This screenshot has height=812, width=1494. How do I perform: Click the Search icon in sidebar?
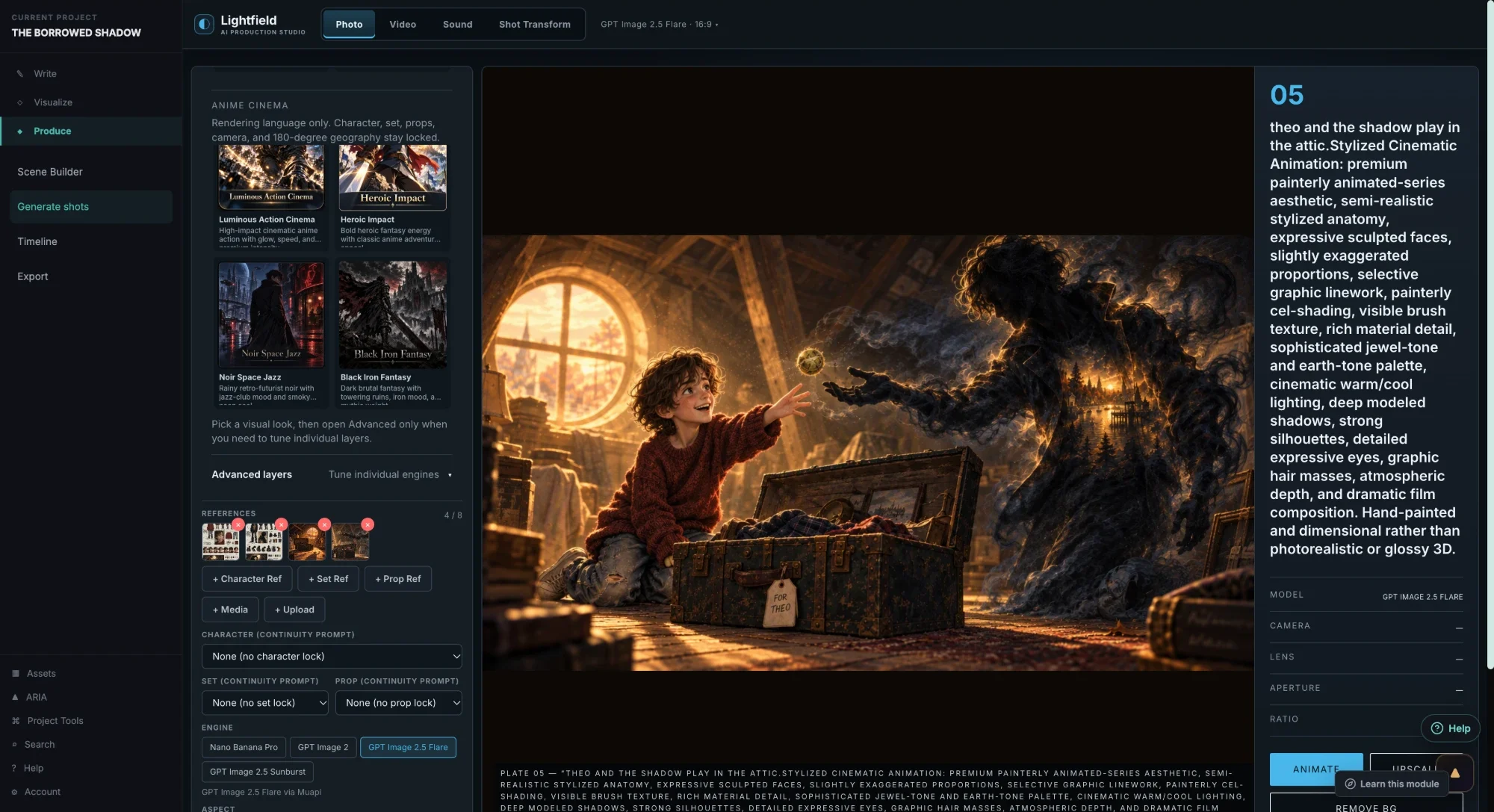pos(14,745)
